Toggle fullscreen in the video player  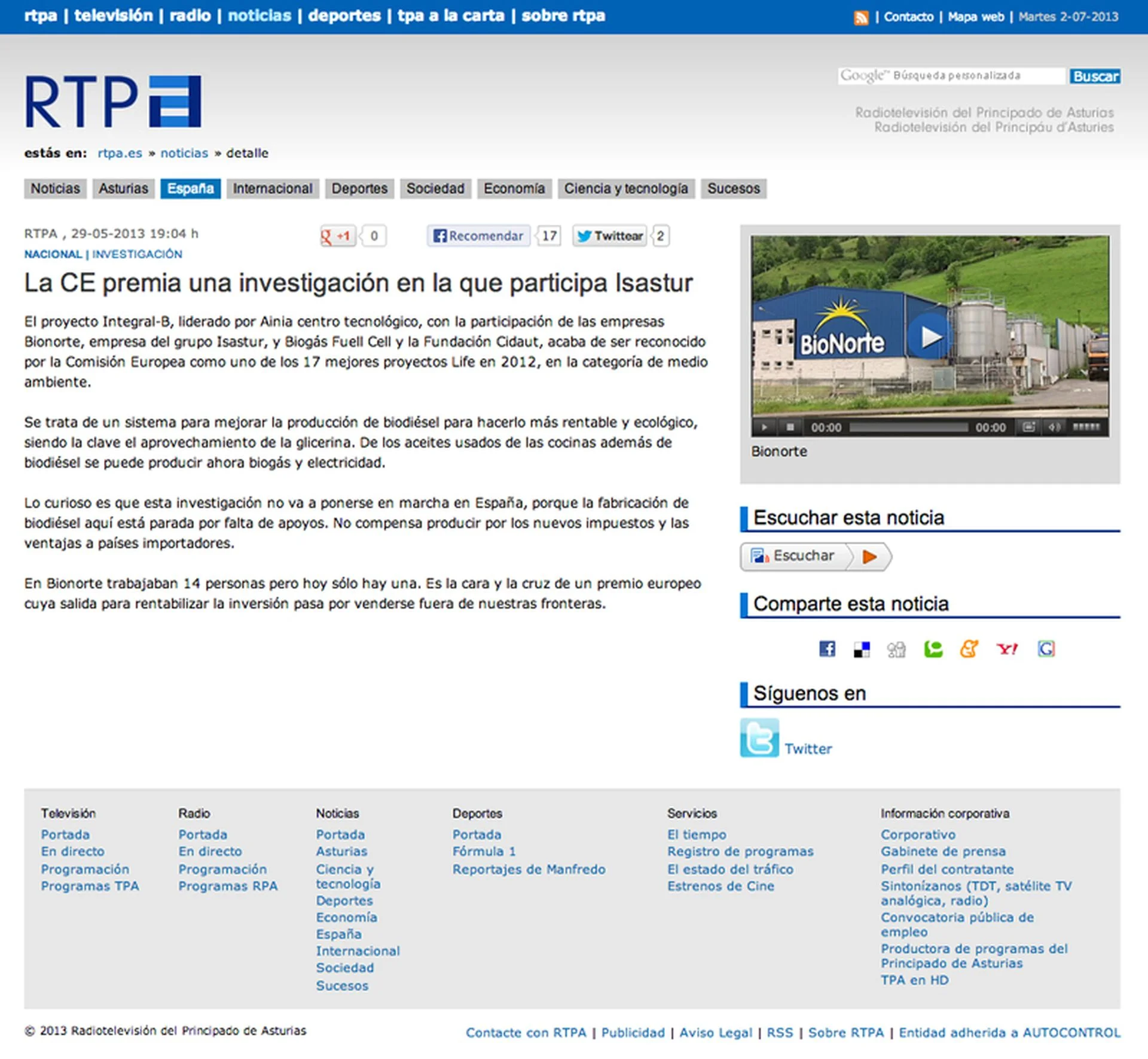click(1028, 427)
